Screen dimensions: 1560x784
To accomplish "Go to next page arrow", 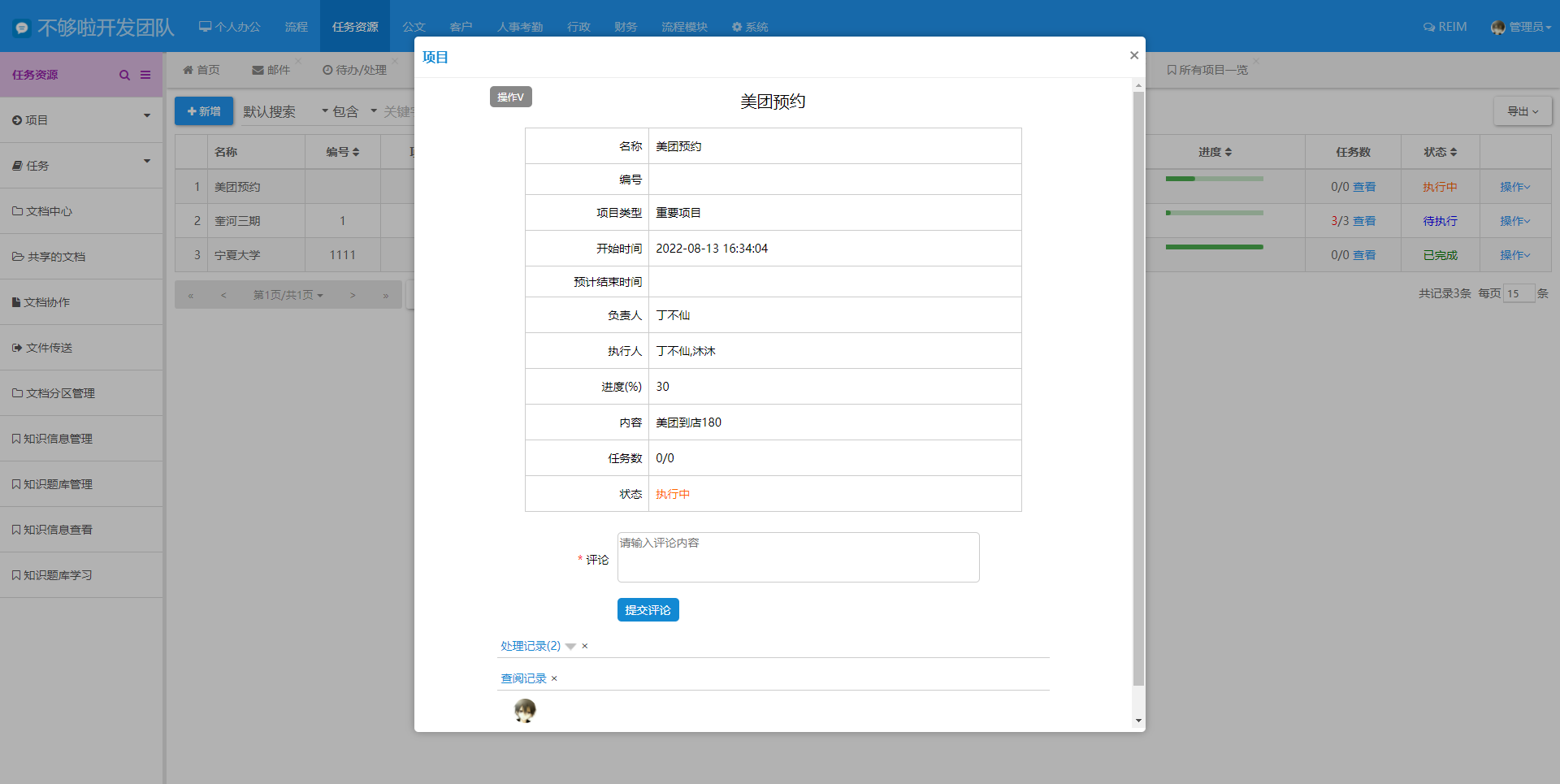I will [353, 295].
